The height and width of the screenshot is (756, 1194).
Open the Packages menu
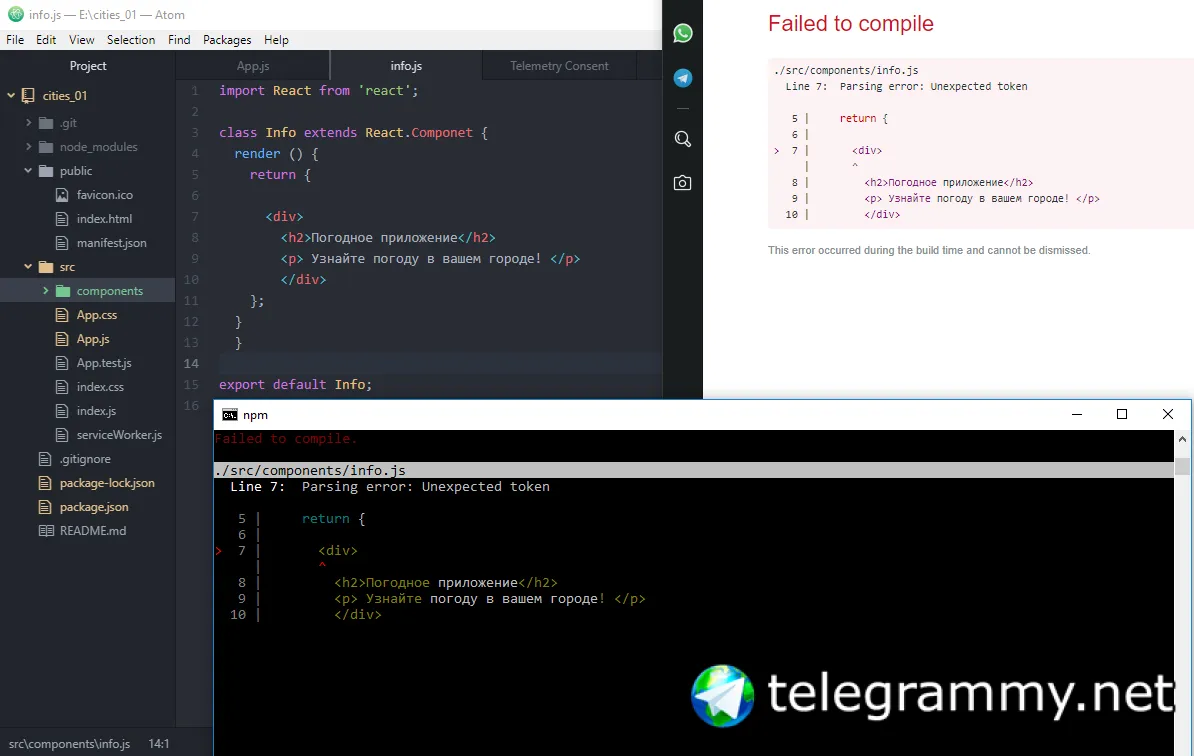point(227,40)
